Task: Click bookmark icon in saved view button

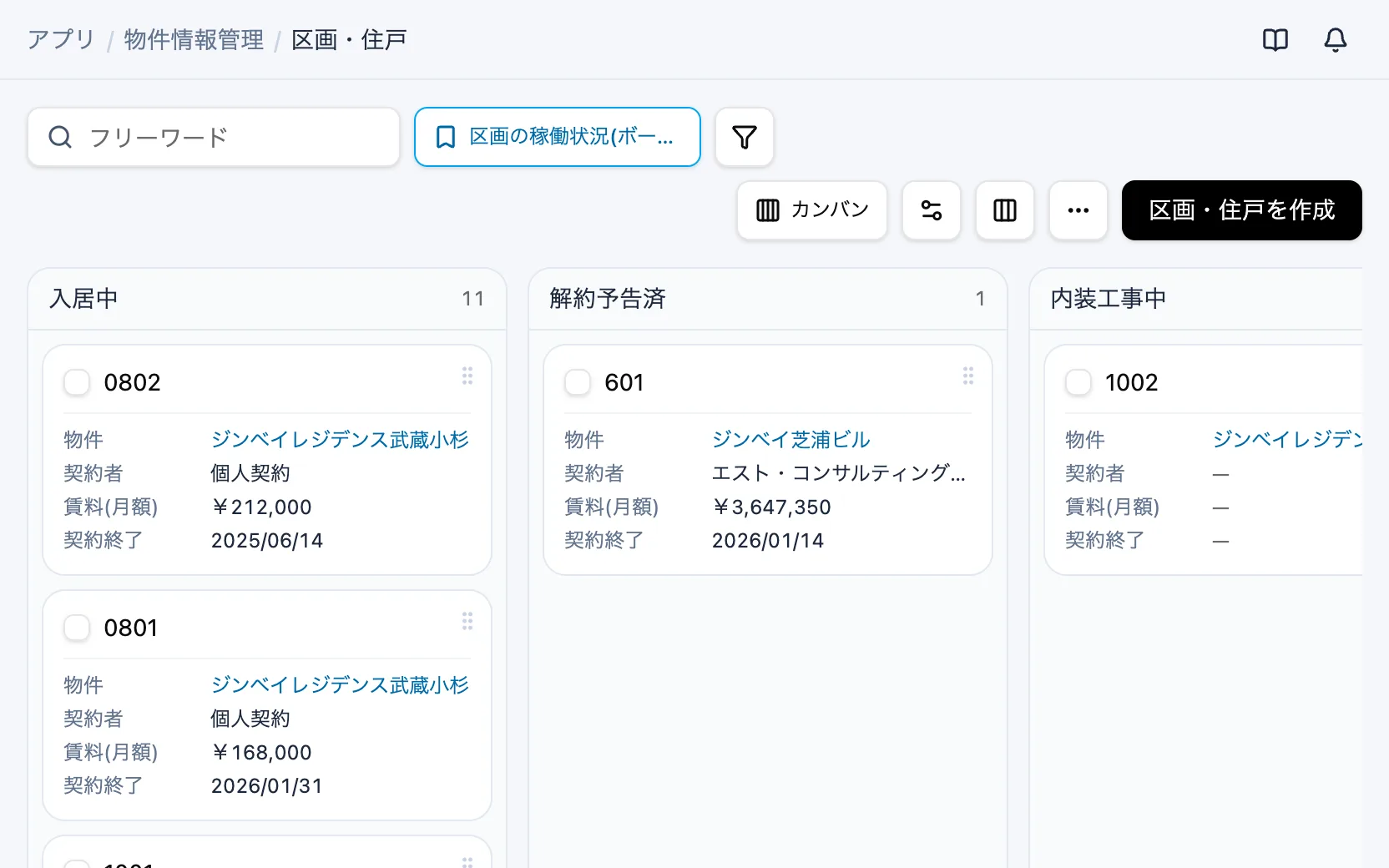Action: point(446,137)
